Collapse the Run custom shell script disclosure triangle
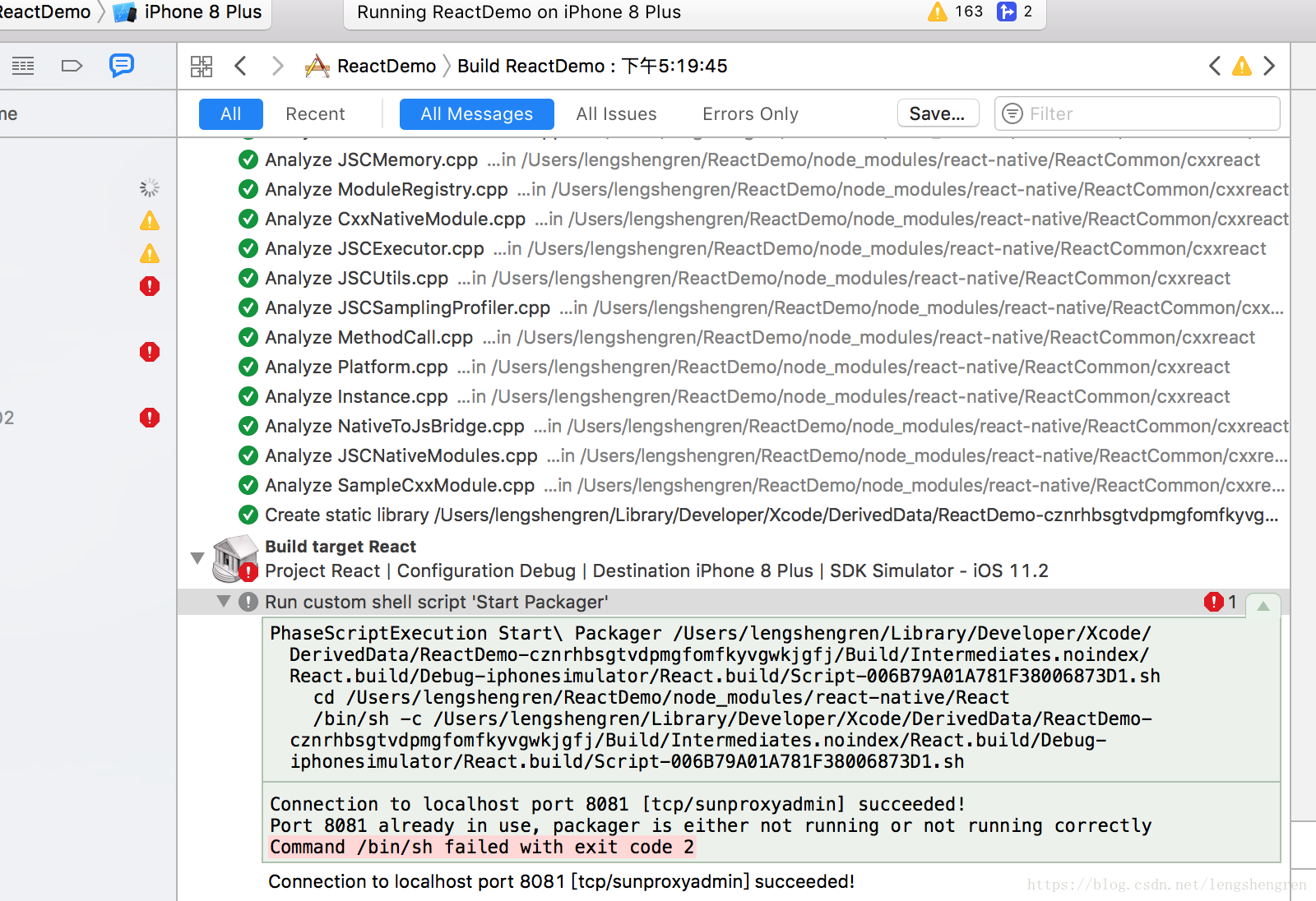 [224, 601]
